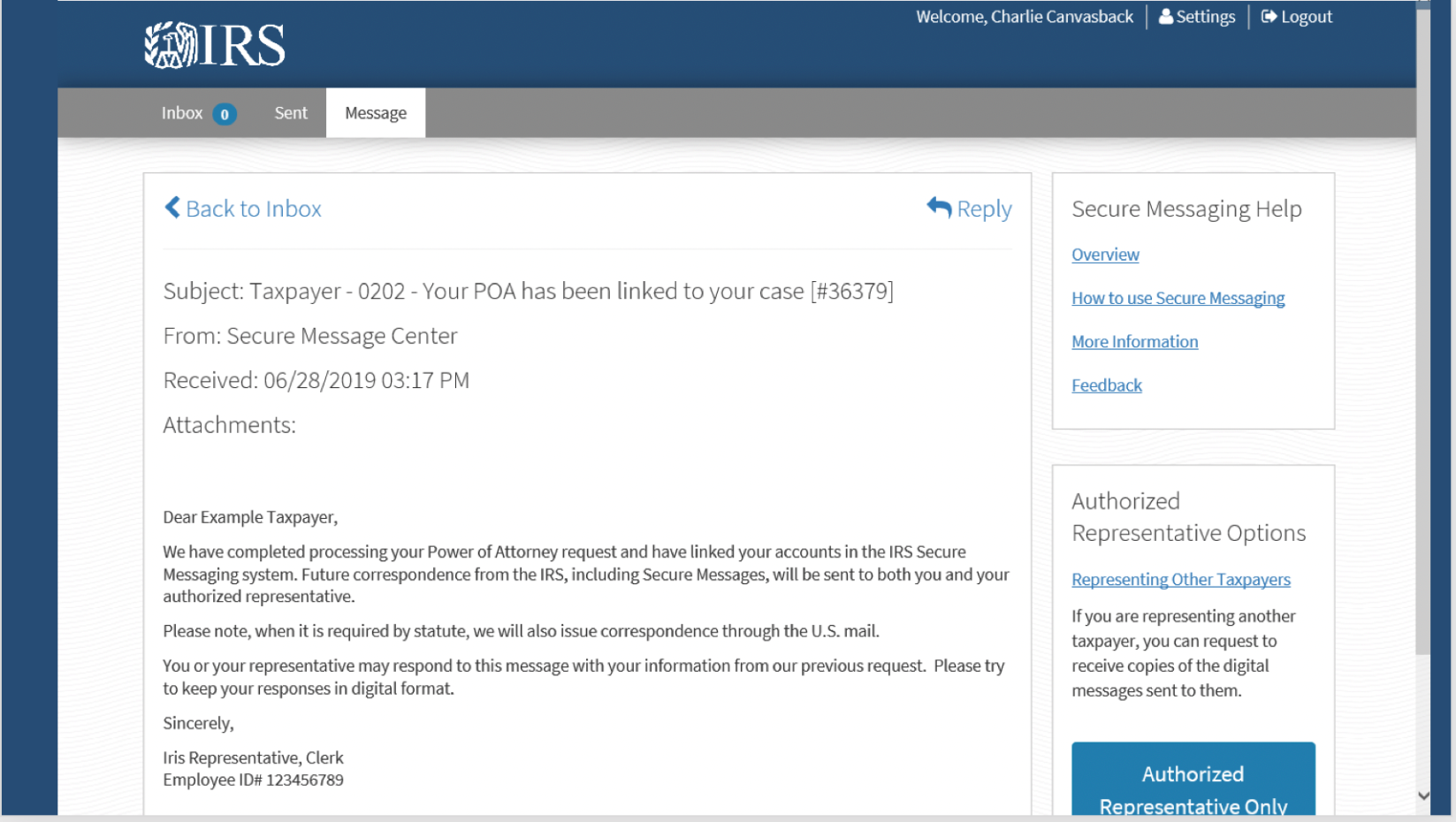This screenshot has height=822, width=1456.
Task: Click the Welcome, Charlie Canvasback text
Action: 1024,17
